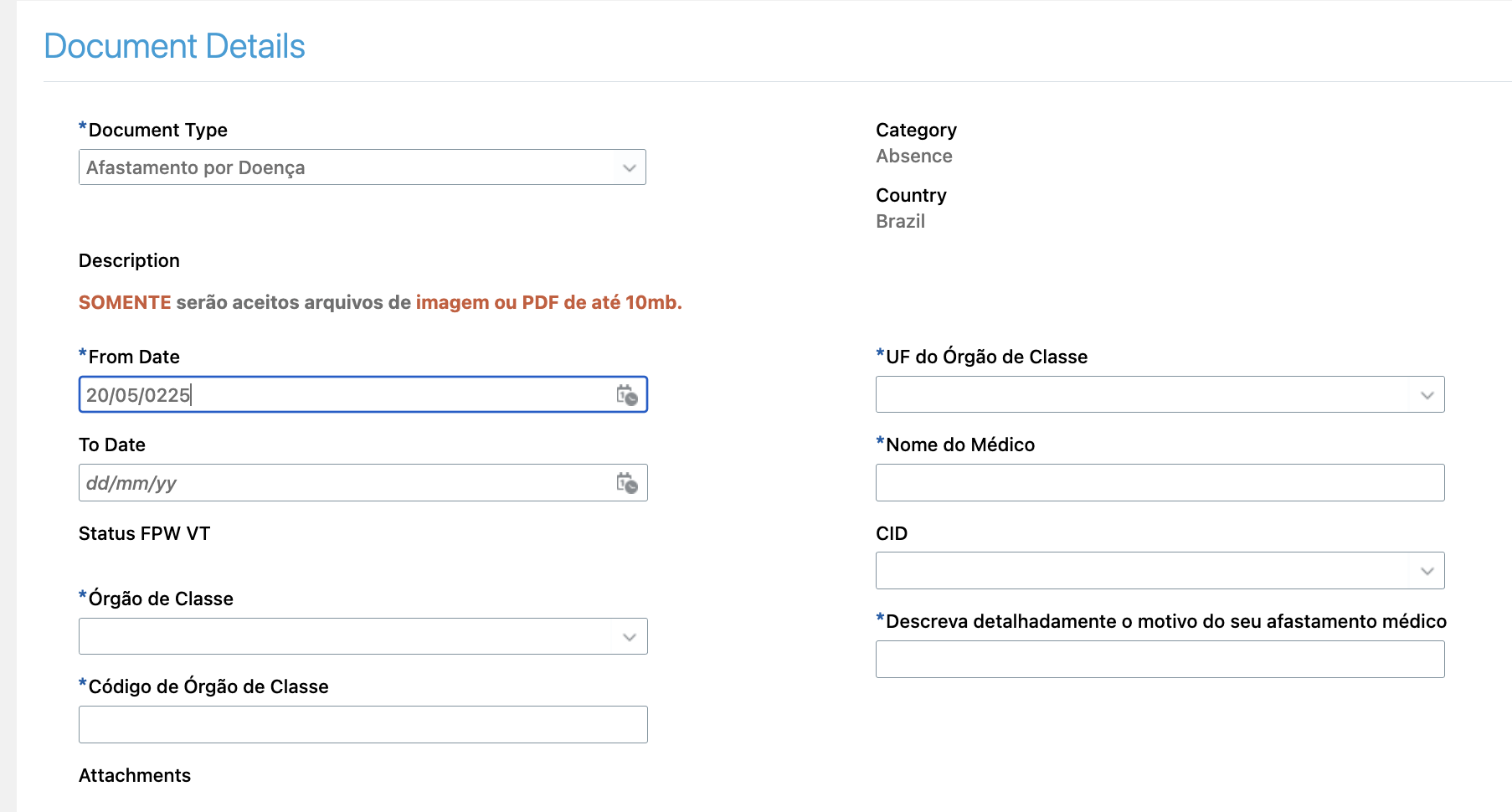The width and height of the screenshot is (1512, 812).
Task: Focus the afastamento médico description field
Action: click(x=1160, y=659)
